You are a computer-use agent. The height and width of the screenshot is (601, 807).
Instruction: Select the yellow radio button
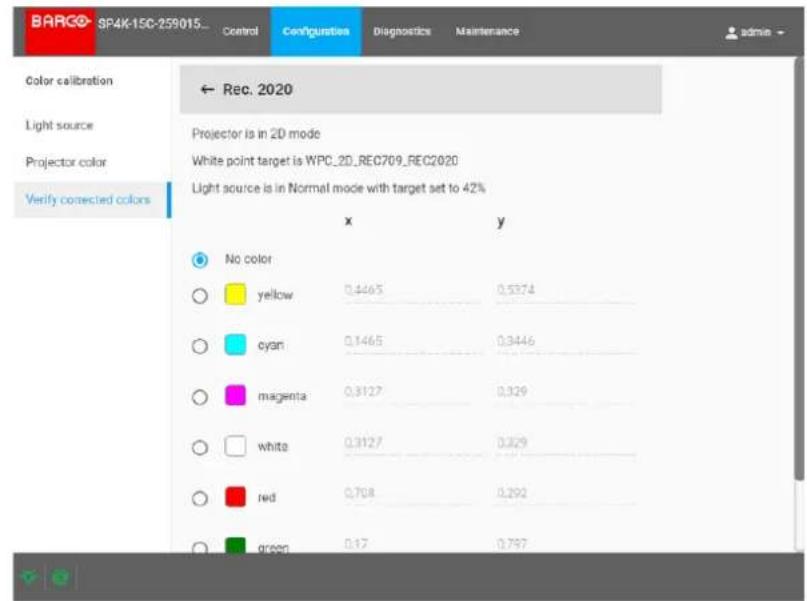(200, 296)
